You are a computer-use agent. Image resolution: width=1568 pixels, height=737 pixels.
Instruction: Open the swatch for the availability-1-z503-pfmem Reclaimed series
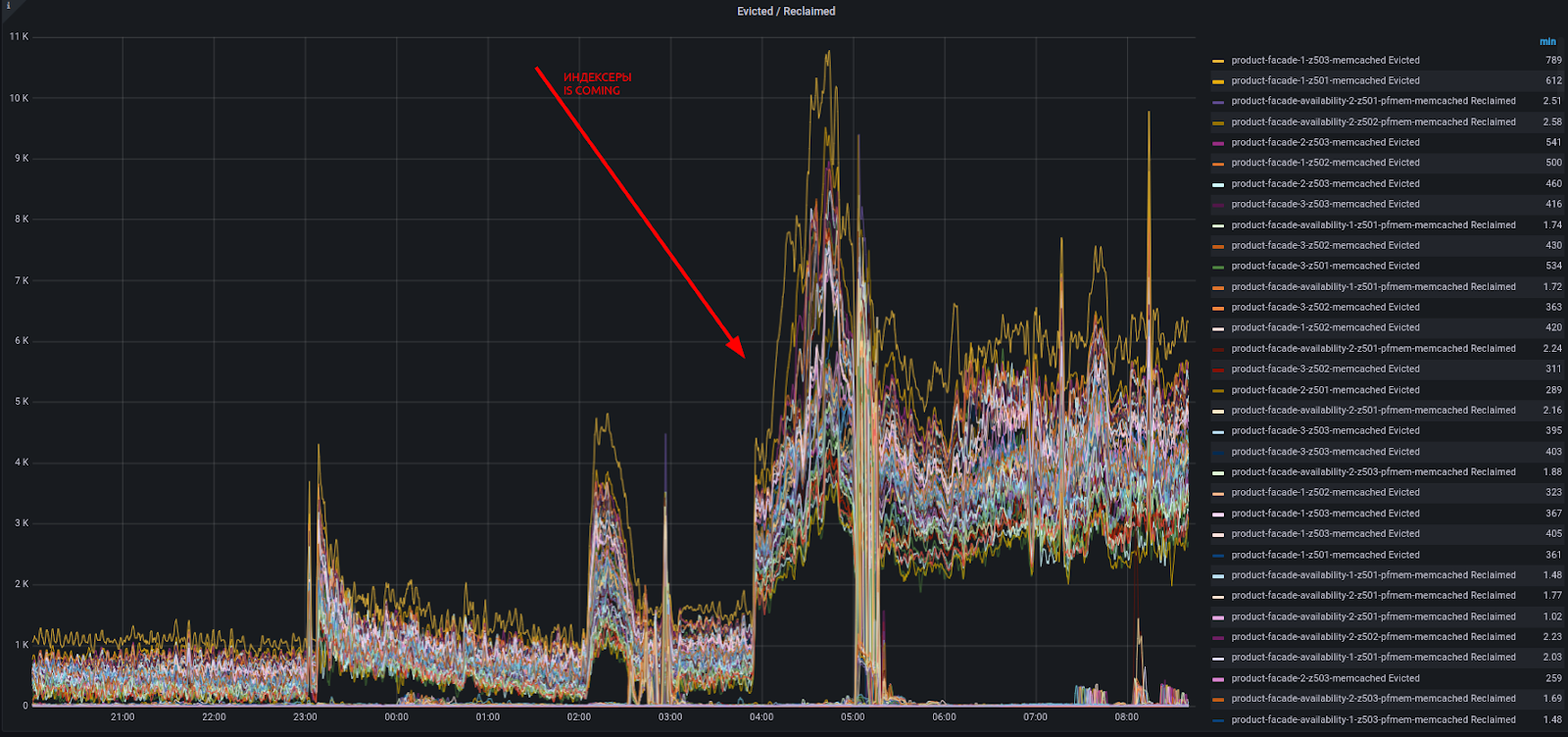tap(1218, 720)
